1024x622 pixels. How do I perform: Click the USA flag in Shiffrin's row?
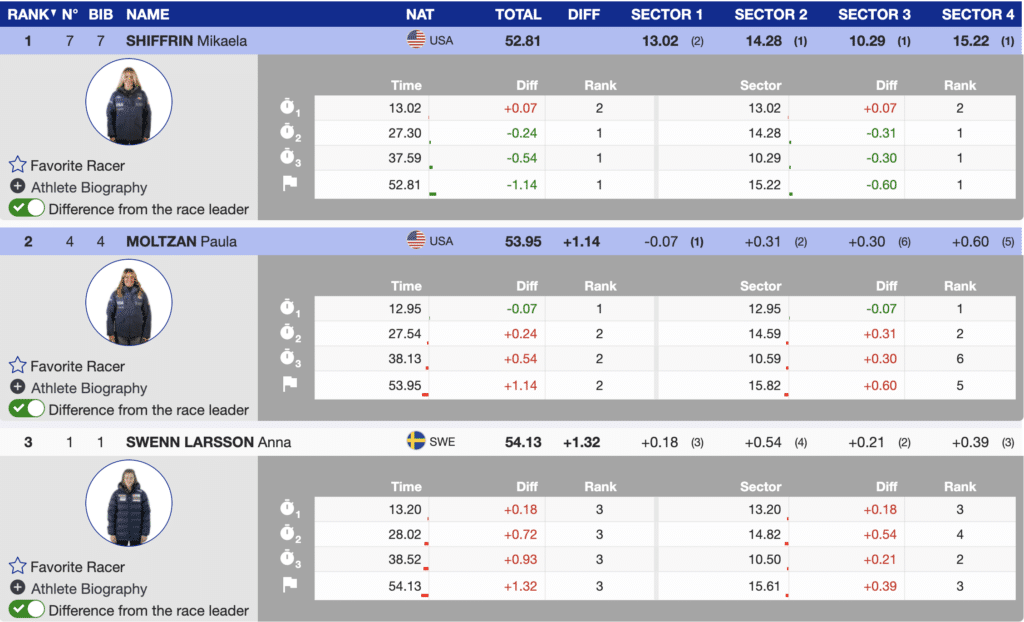point(416,40)
